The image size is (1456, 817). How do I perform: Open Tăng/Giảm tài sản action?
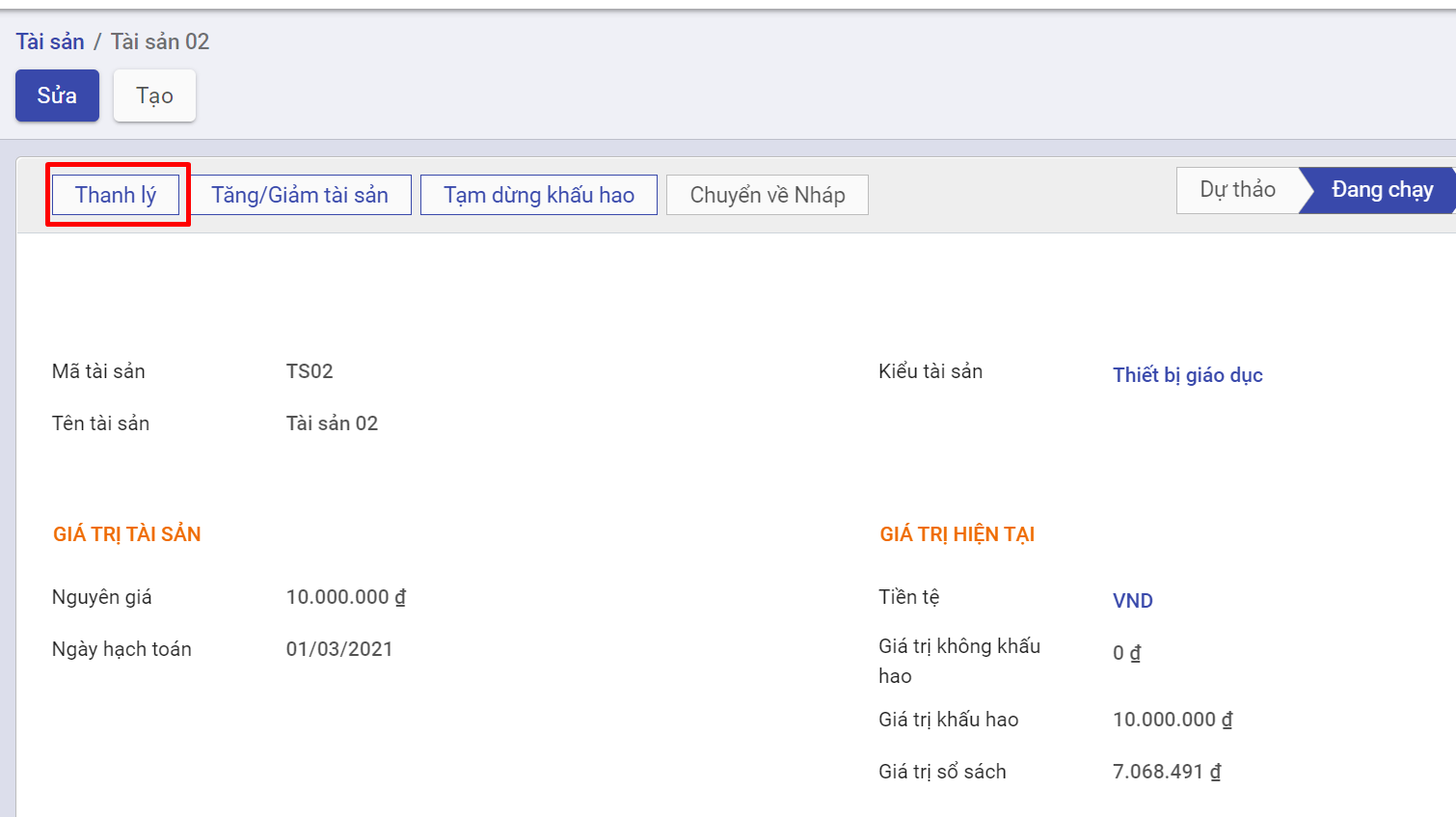tap(300, 195)
